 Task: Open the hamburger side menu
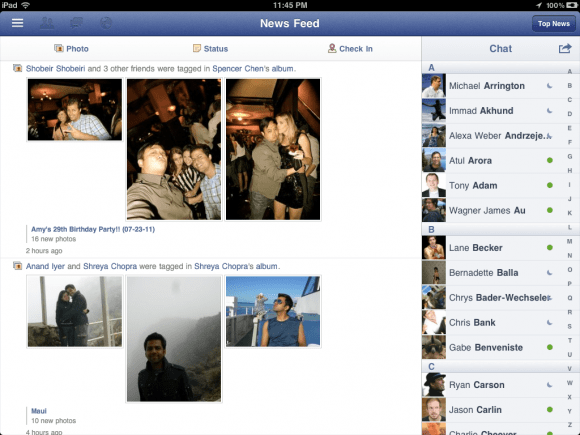pos(17,23)
